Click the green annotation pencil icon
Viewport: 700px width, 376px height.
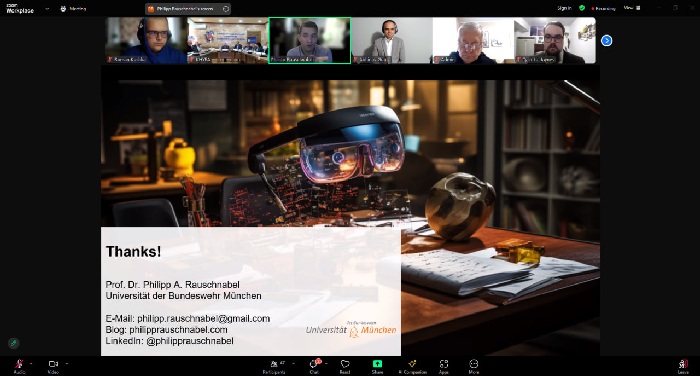point(13,343)
